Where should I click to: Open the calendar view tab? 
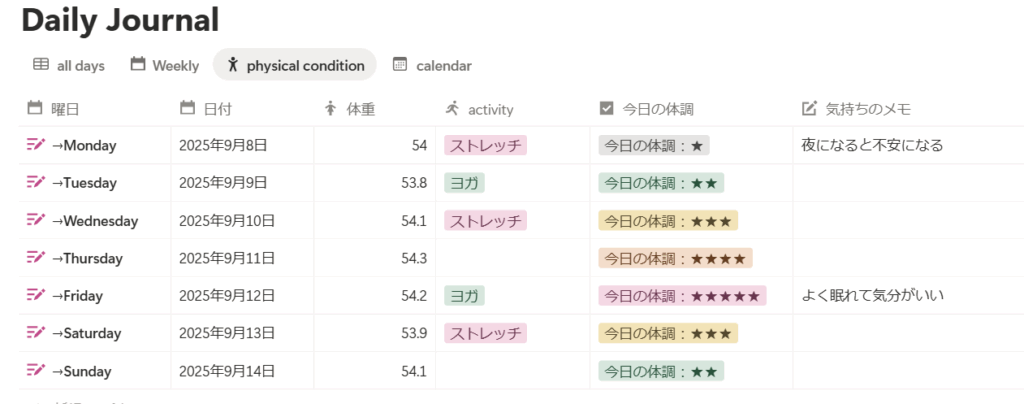(432, 65)
